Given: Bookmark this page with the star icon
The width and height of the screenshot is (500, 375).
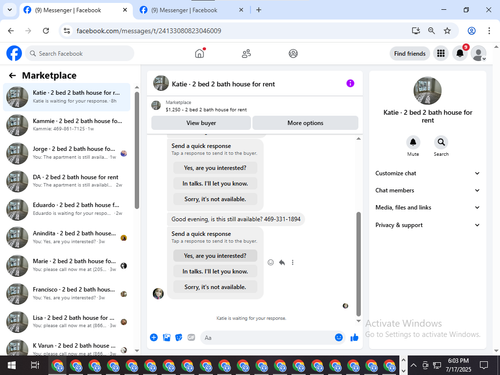Looking at the screenshot, I should tap(447, 31).
